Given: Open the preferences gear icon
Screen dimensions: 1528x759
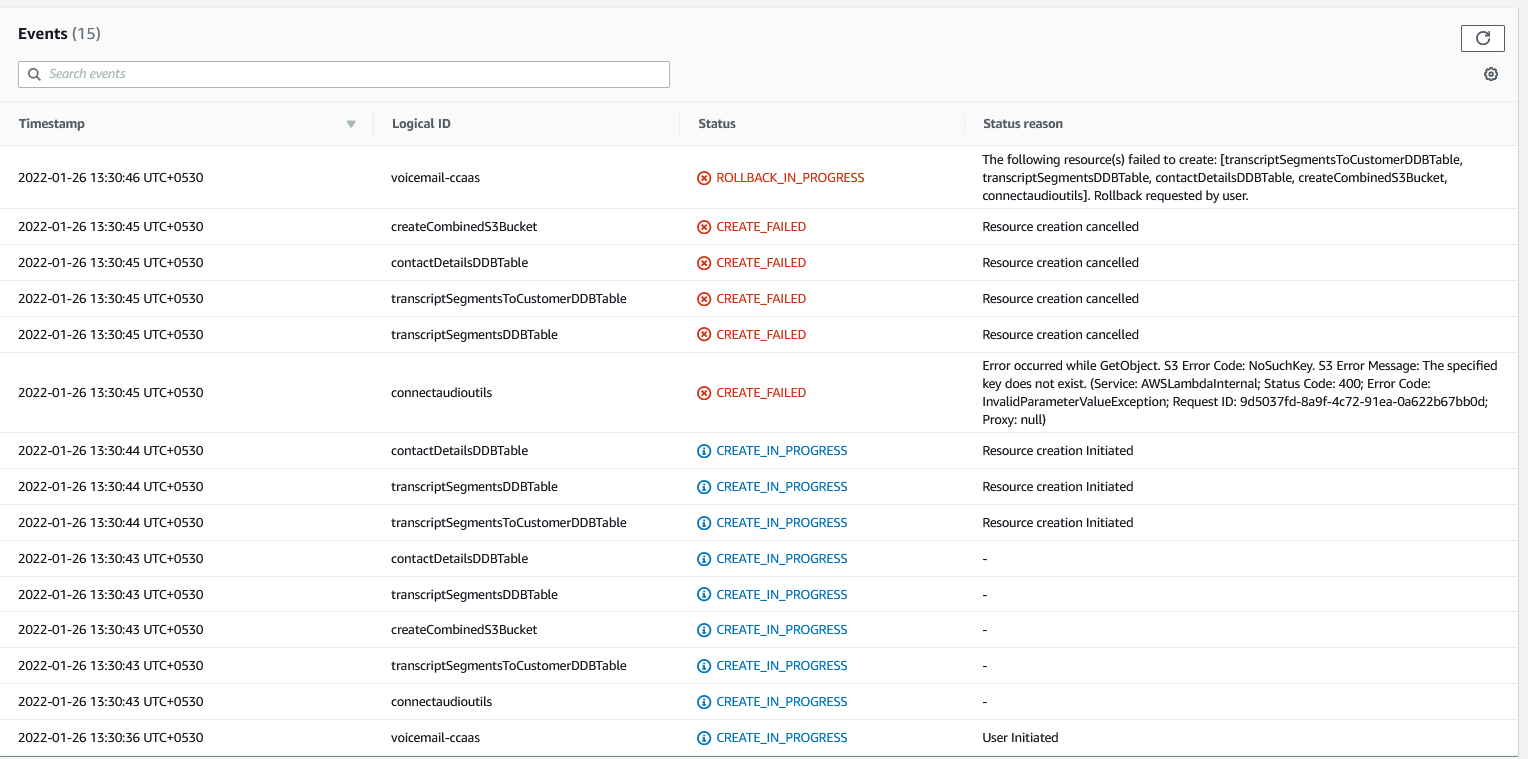Looking at the screenshot, I should 1490,74.
